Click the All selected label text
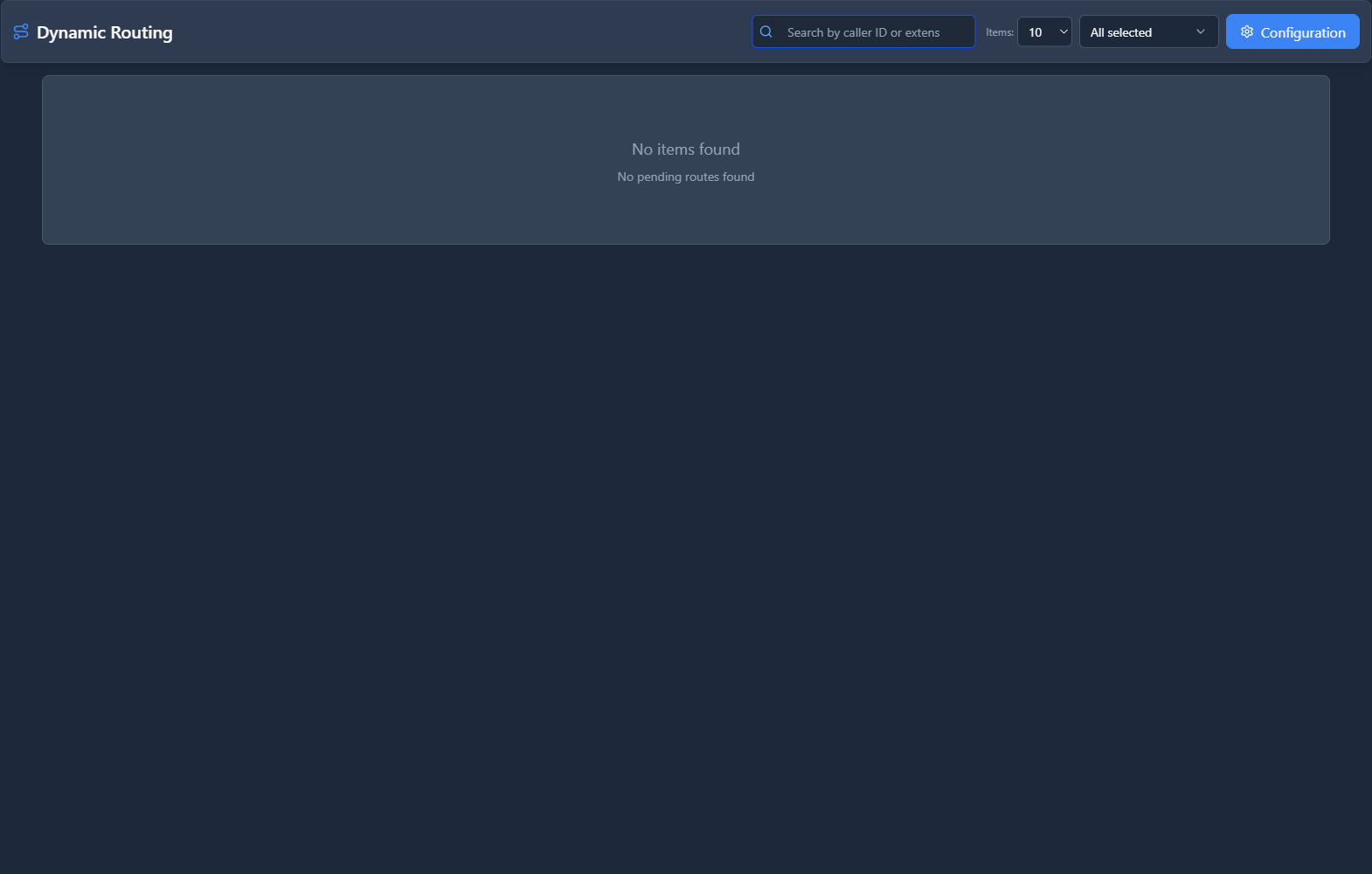 pyautogui.click(x=1120, y=32)
